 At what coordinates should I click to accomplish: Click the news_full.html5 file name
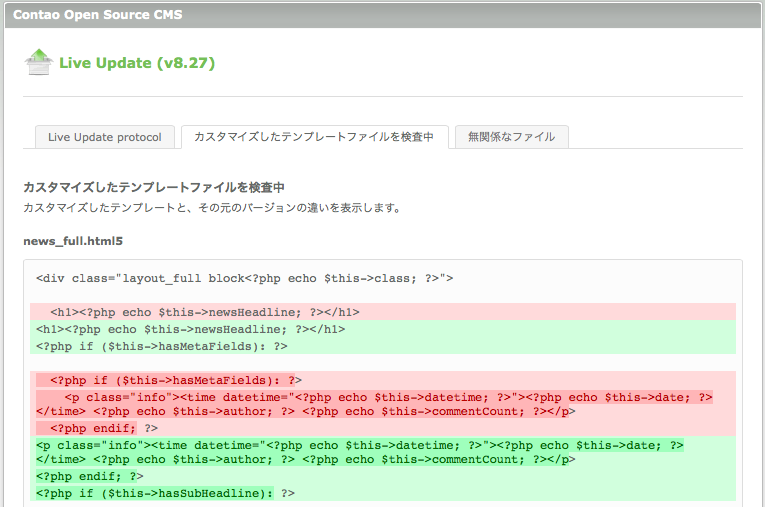(73, 241)
